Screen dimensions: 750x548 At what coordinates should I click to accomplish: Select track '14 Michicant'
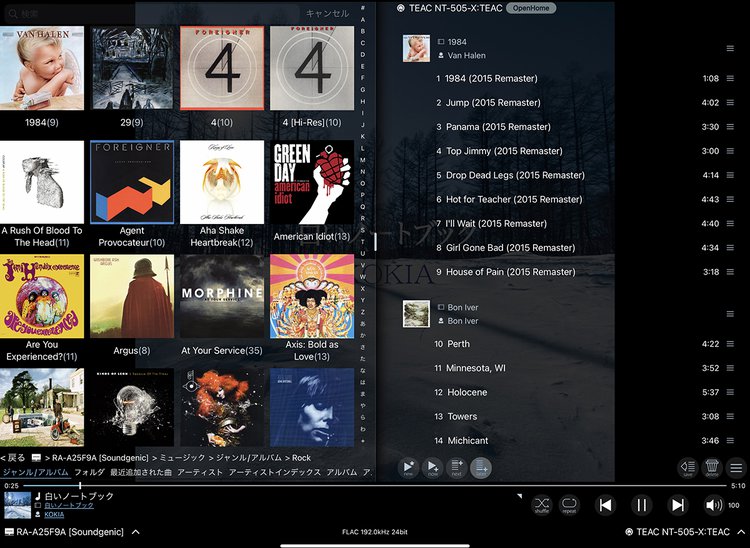[x=462, y=440]
